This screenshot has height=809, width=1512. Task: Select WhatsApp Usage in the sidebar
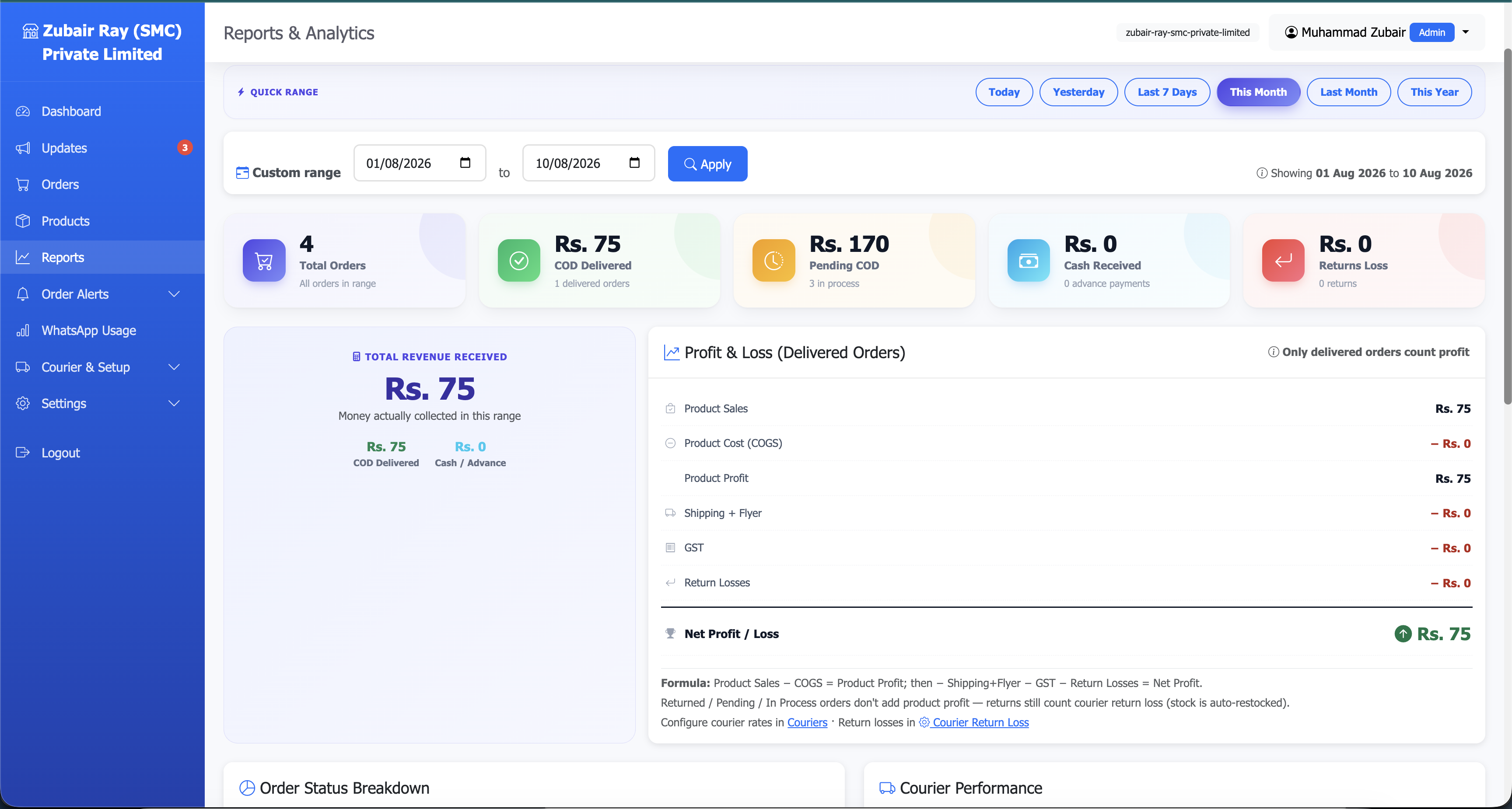(x=102, y=331)
